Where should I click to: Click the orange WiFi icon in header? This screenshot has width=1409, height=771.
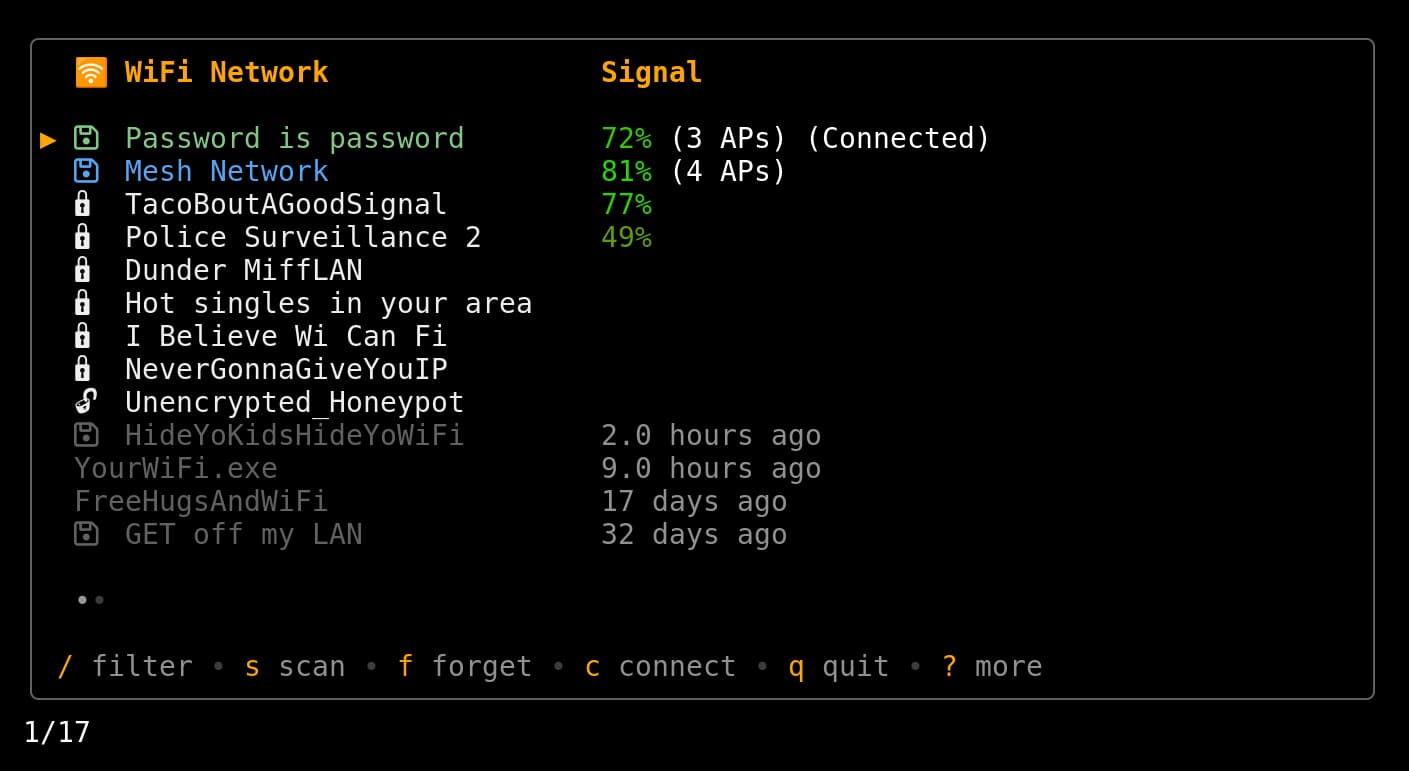tap(91, 72)
